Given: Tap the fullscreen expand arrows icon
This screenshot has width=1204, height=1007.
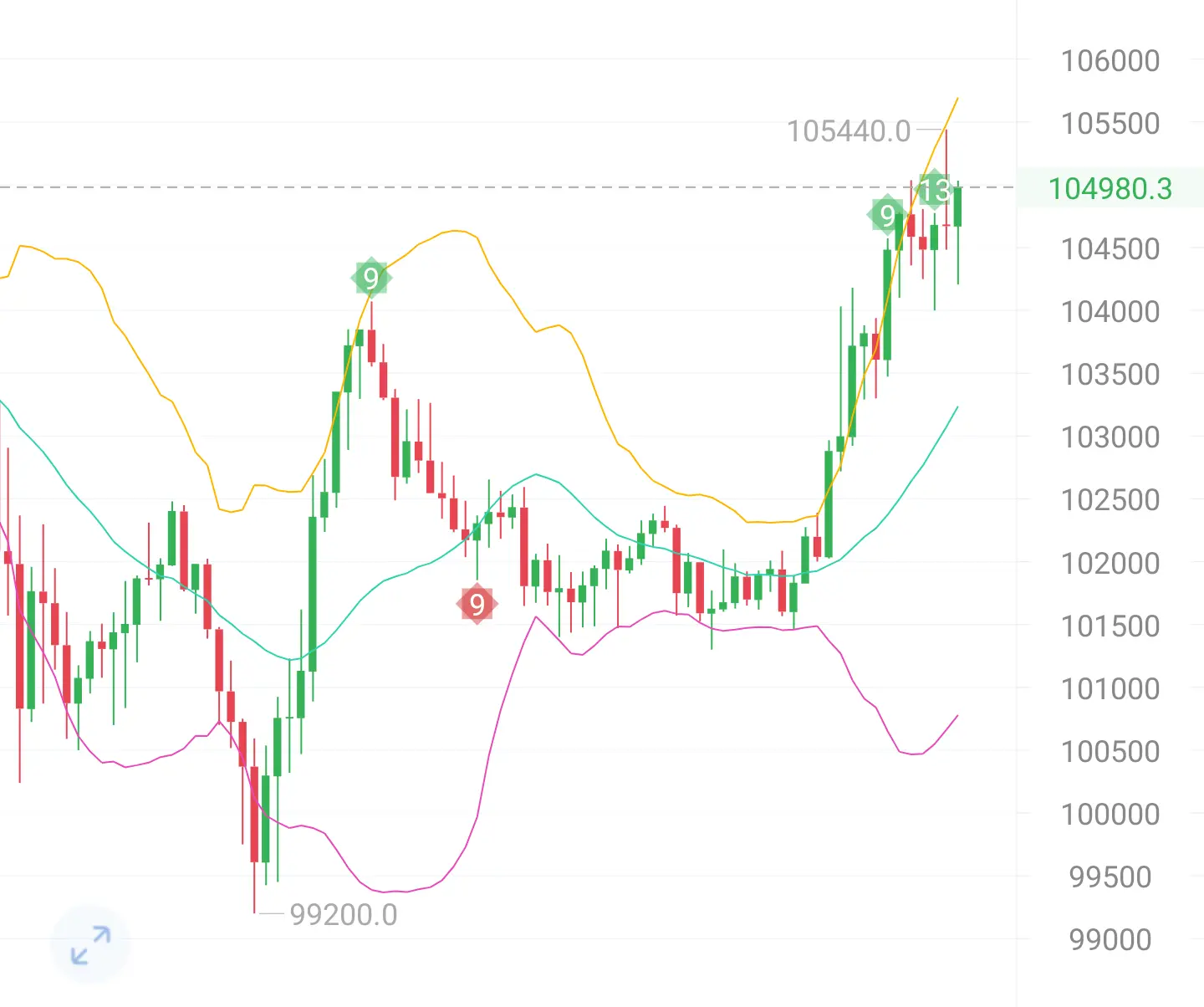Looking at the screenshot, I should click(x=90, y=944).
